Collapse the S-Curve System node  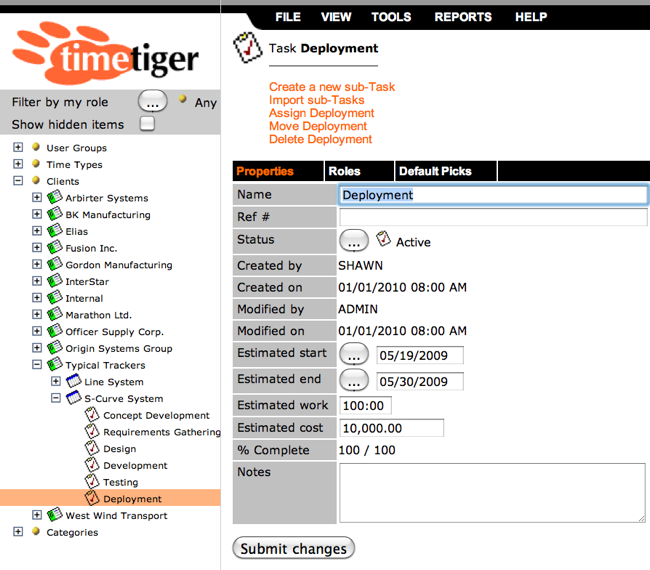[x=56, y=398]
